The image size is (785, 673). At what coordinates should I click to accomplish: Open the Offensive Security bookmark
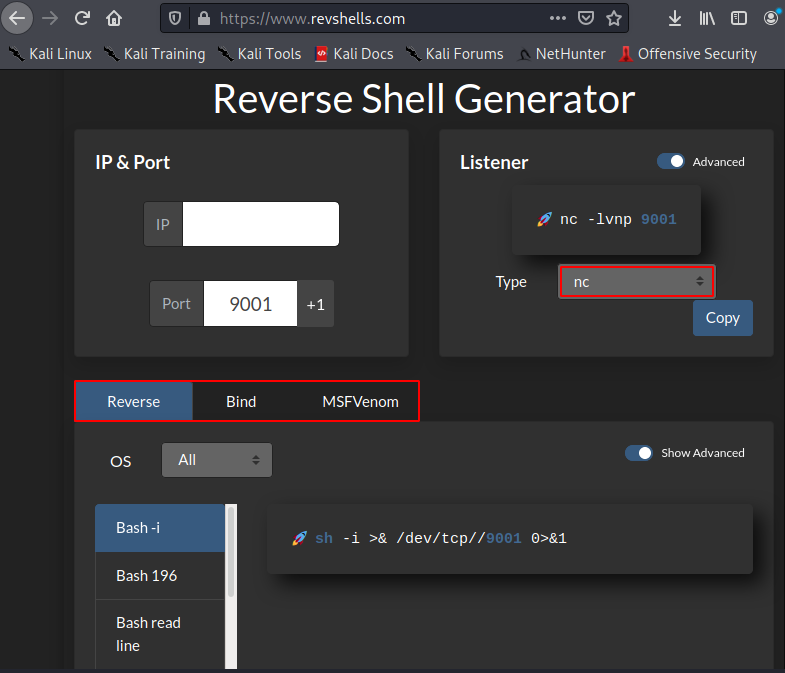(x=688, y=54)
